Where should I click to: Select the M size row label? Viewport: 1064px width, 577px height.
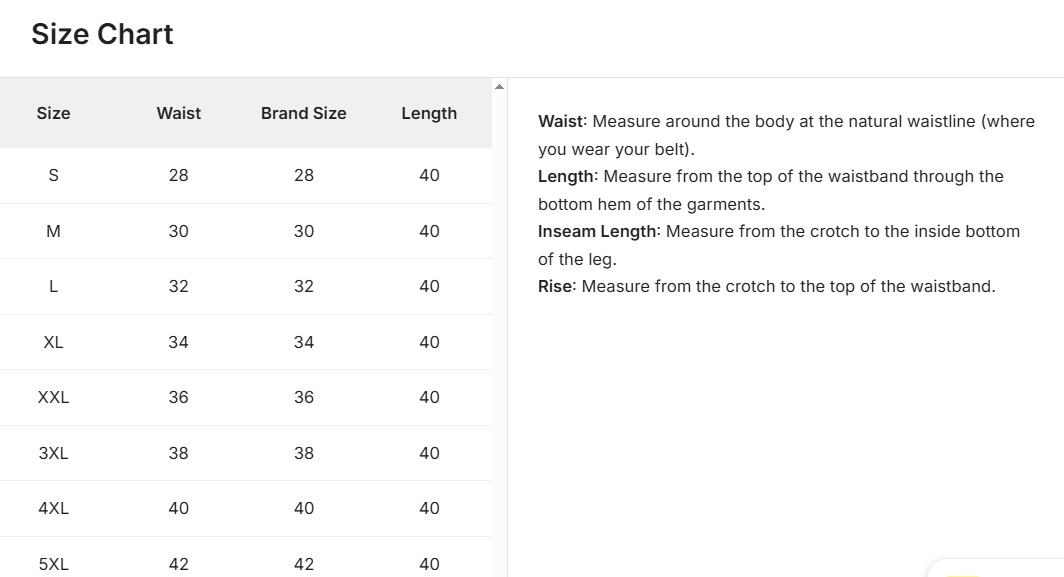pyautogui.click(x=53, y=231)
